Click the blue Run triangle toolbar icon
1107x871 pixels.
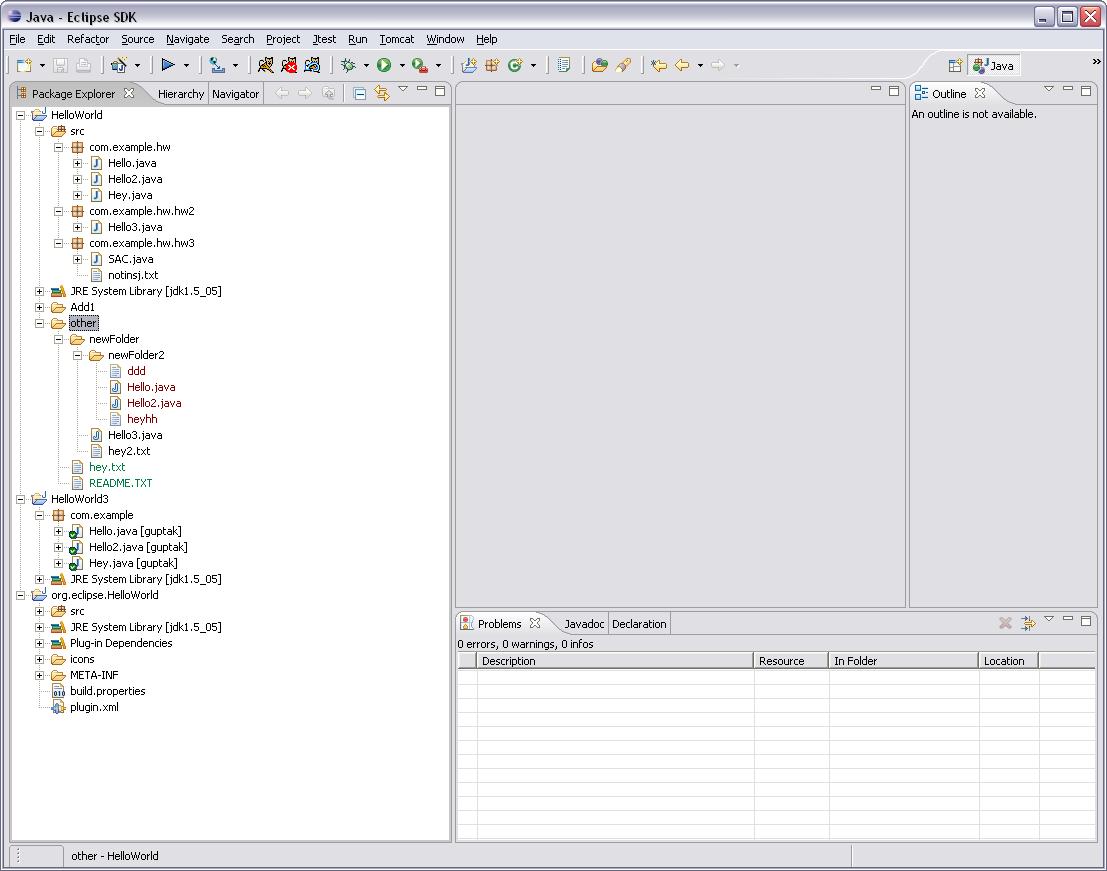[168, 65]
